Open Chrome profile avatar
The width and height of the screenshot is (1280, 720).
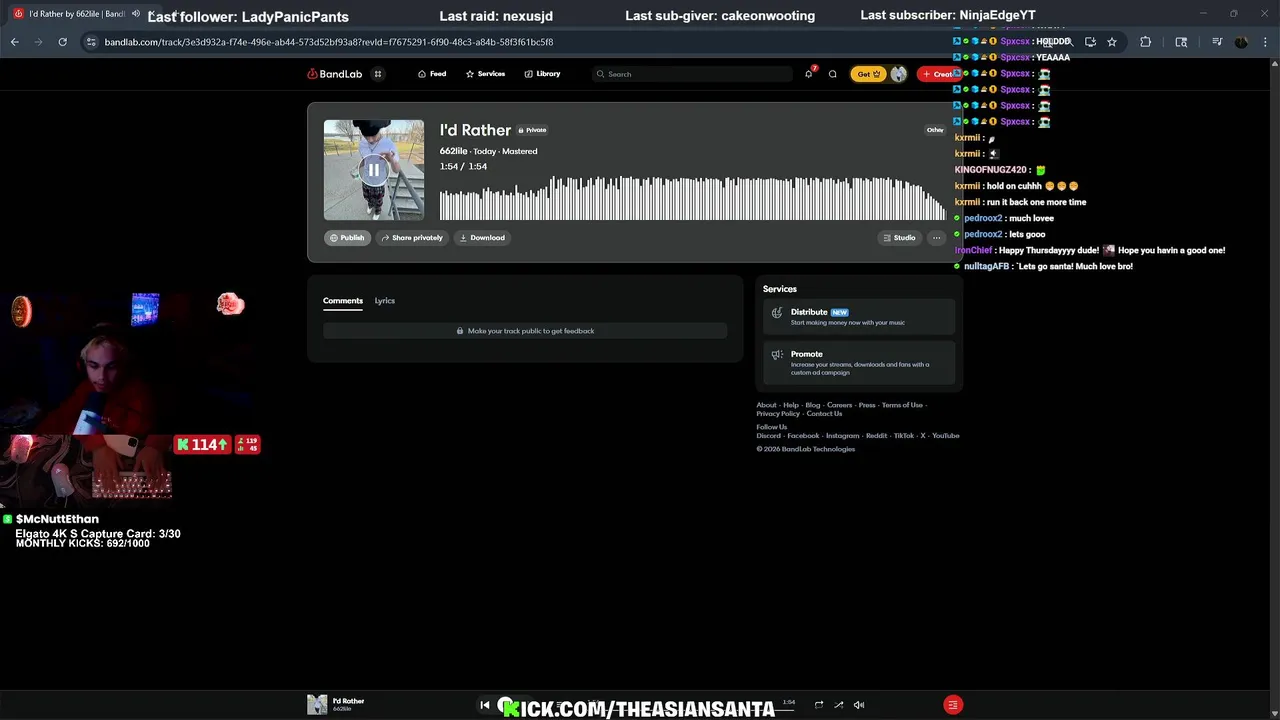point(1241,42)
